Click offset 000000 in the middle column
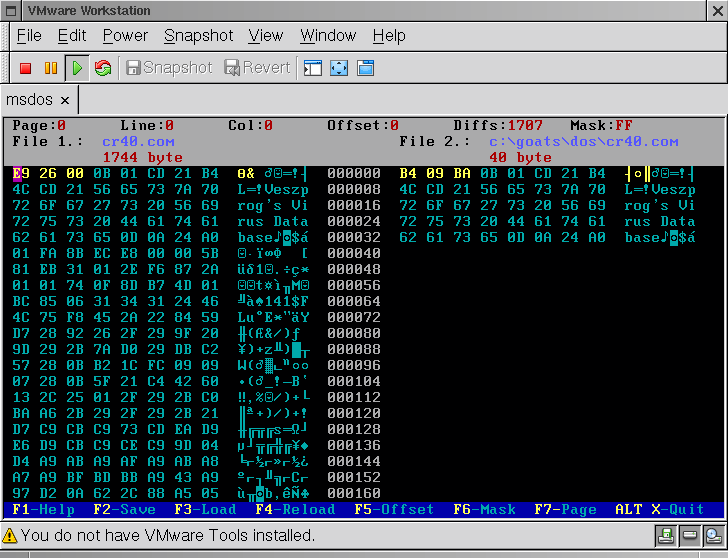This screenshot has height=558, width=728. 354,174
